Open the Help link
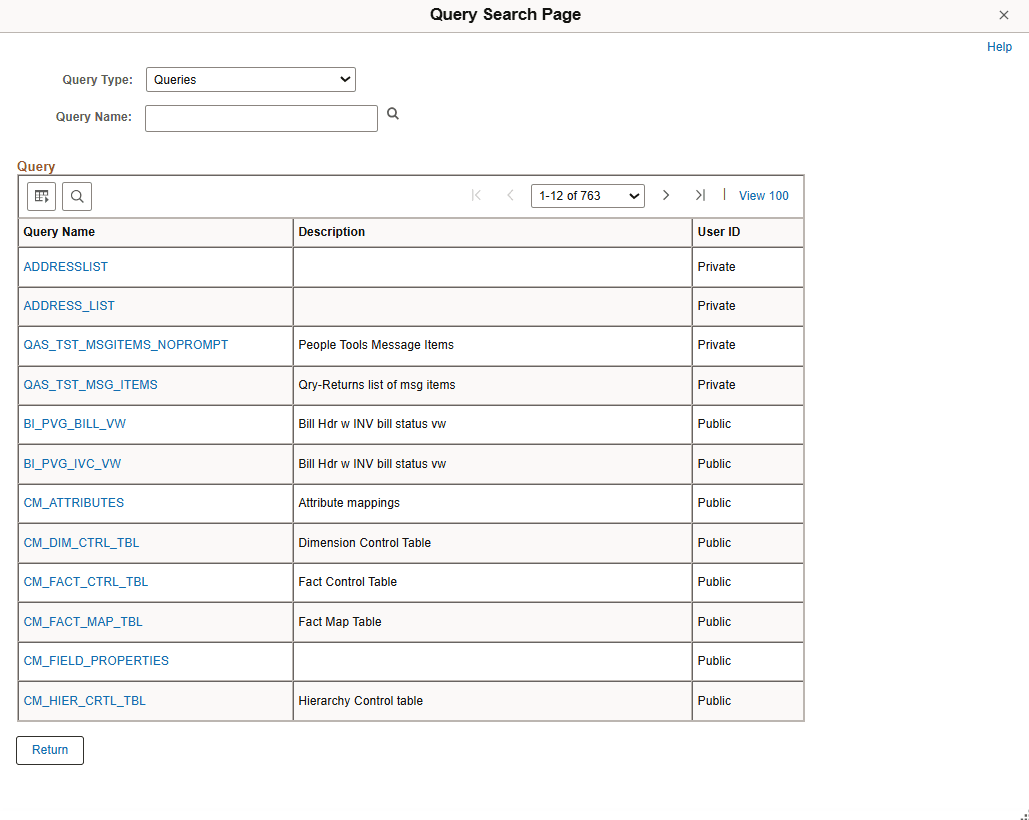1029x820 pixels. [x=999, y=46]
